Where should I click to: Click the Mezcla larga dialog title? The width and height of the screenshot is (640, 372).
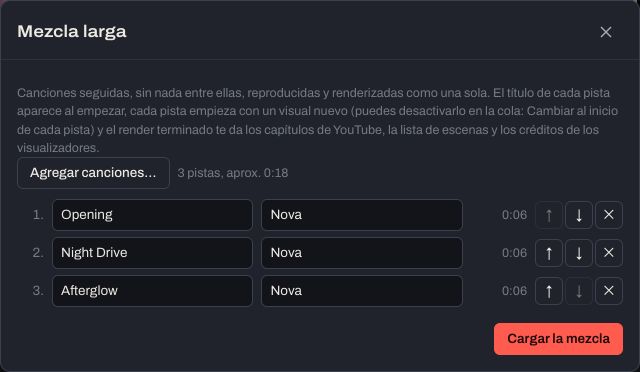coord(72,31)
